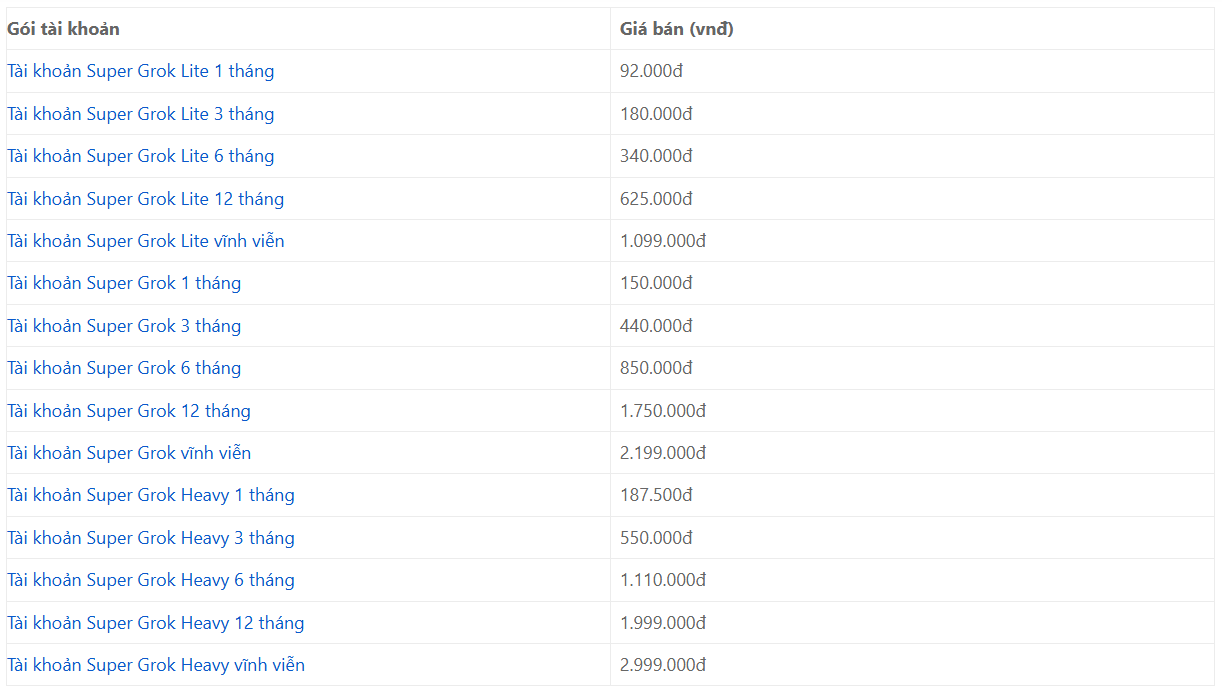
Task: Select the price 180.000đ
Action: click(657, 114)
